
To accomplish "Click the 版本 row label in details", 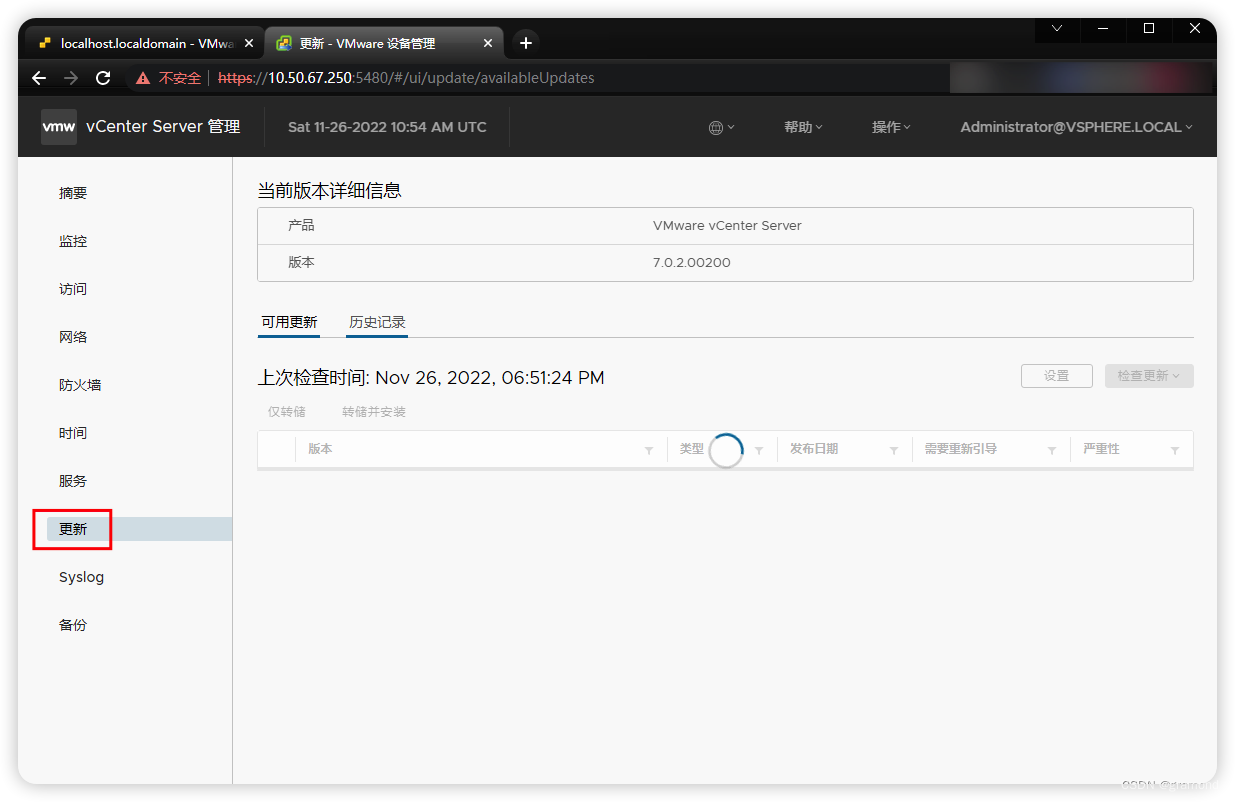I will (x=301, y=263).
